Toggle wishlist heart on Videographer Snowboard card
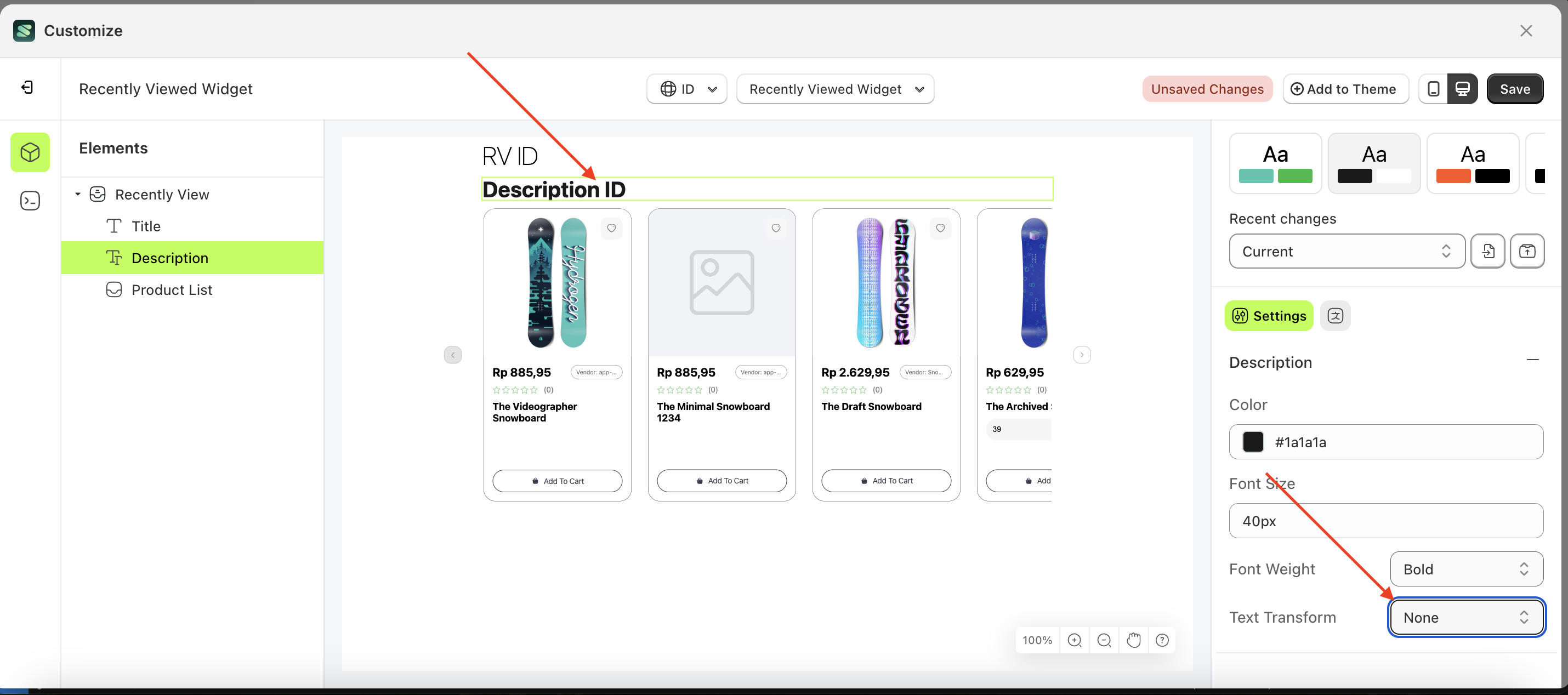1568x695 pixels. tap(612, 228)
